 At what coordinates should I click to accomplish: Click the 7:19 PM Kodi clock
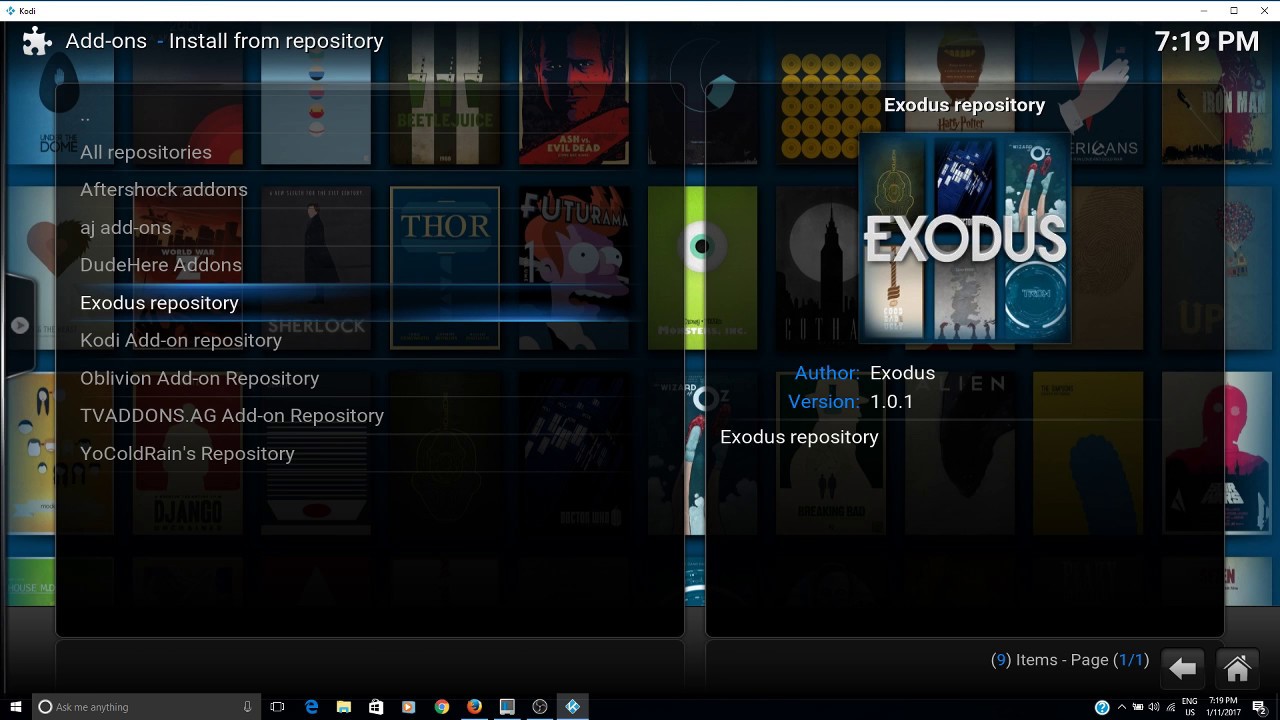(1207, 41)
